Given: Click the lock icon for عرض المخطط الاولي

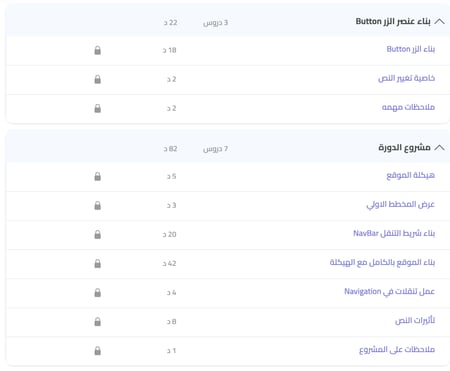Looking at the screenshot, I should (x=97, y=205).
